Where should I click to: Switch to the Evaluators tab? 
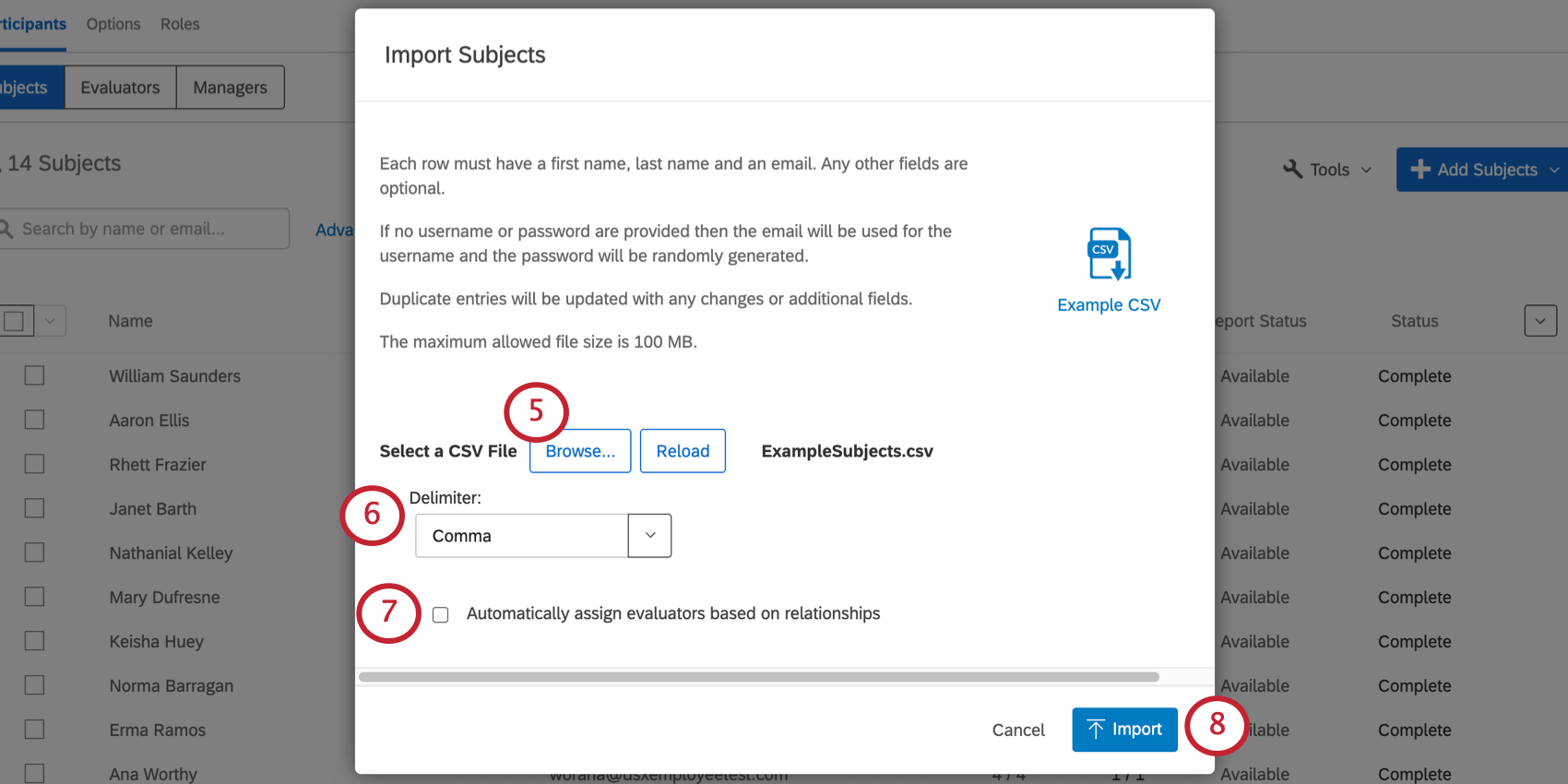pos(120,88)
